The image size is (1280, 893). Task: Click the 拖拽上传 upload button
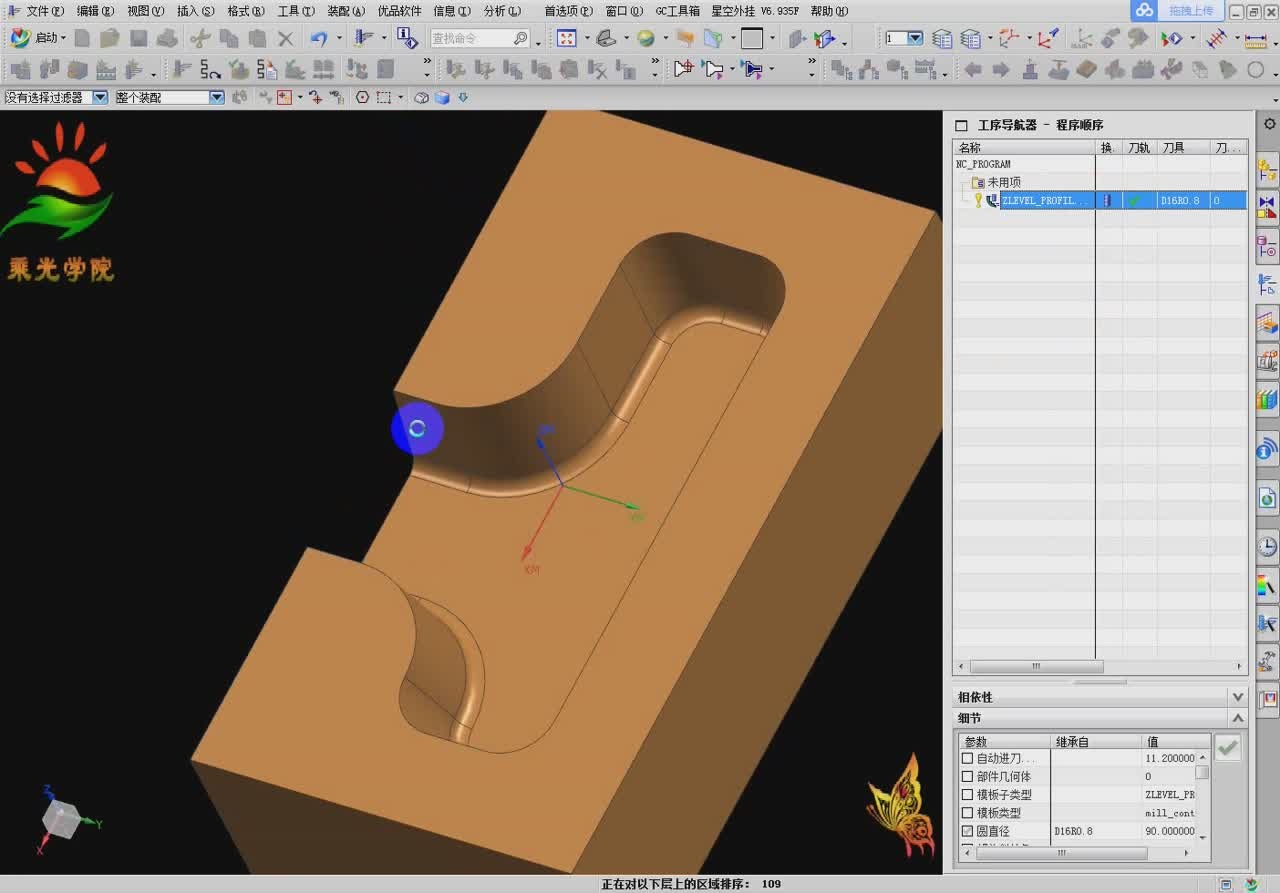tap(1190, 10)
